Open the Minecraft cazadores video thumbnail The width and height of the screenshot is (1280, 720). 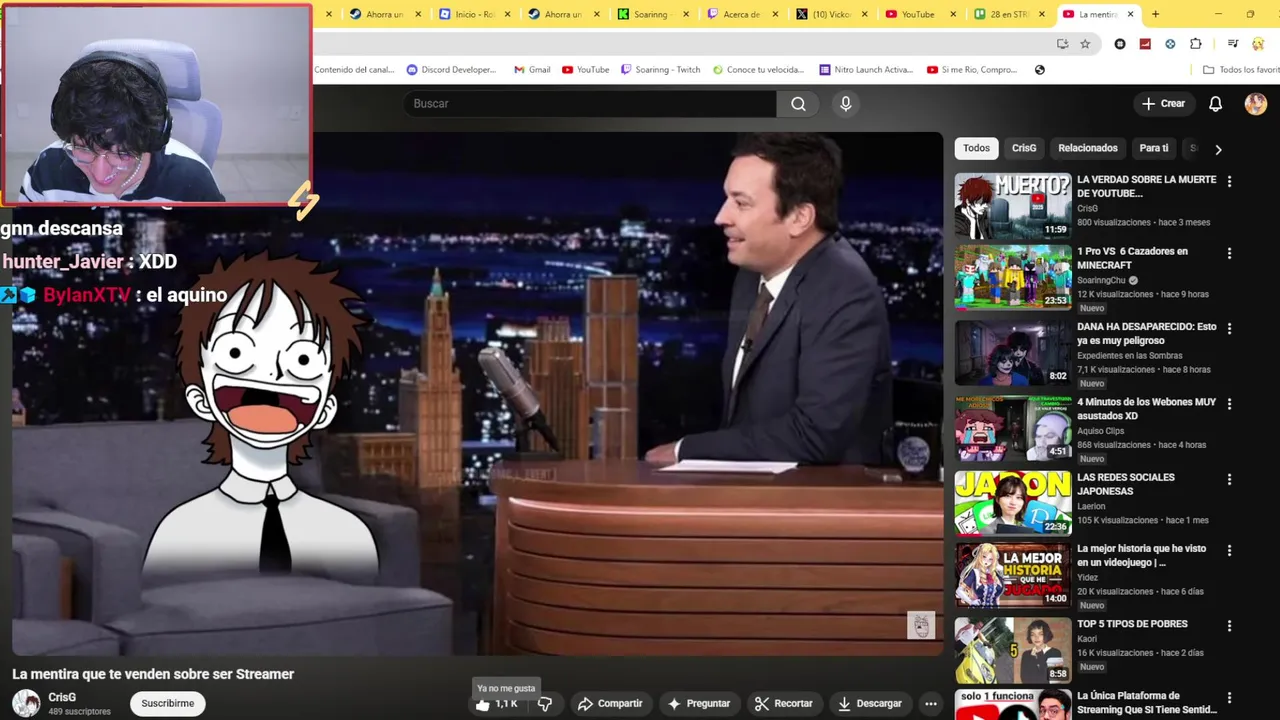pos(1012,277)
